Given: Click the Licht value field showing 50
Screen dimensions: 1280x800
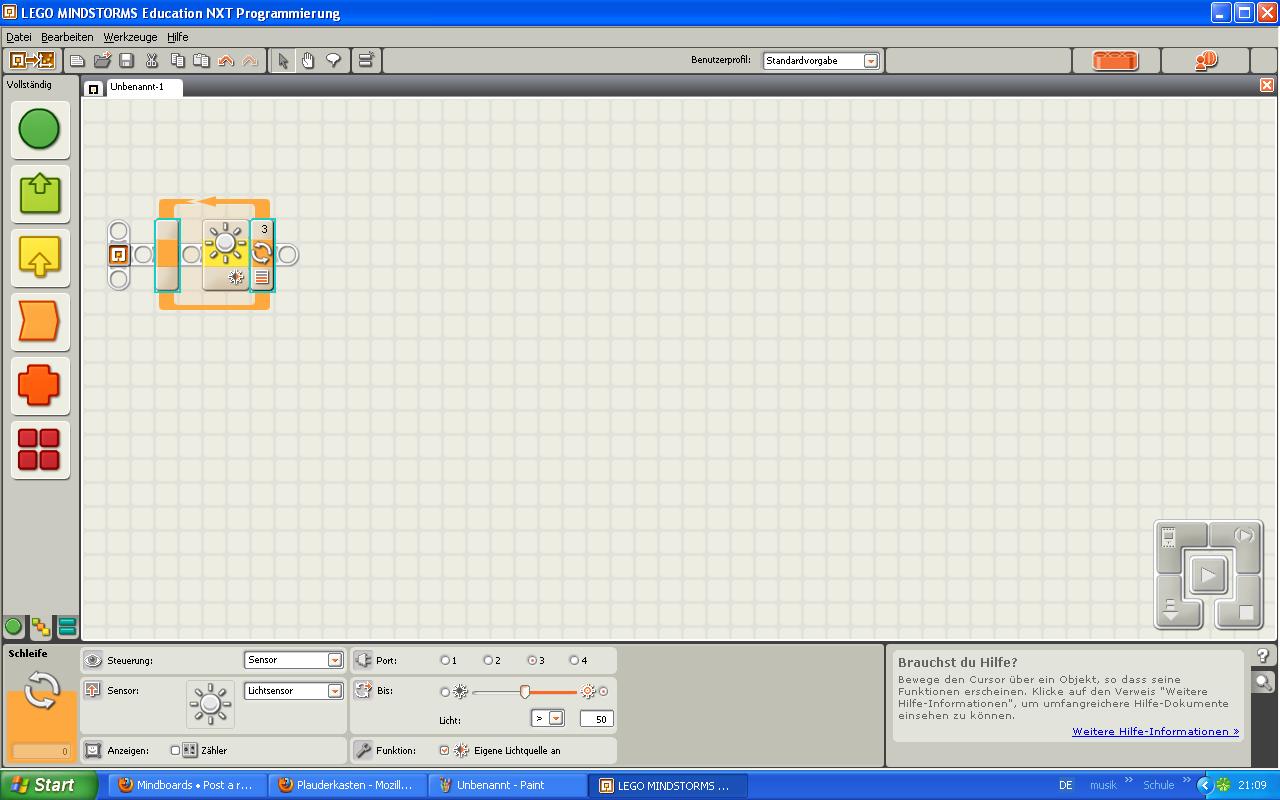Looking at the screenshot, I should point(597,719).
